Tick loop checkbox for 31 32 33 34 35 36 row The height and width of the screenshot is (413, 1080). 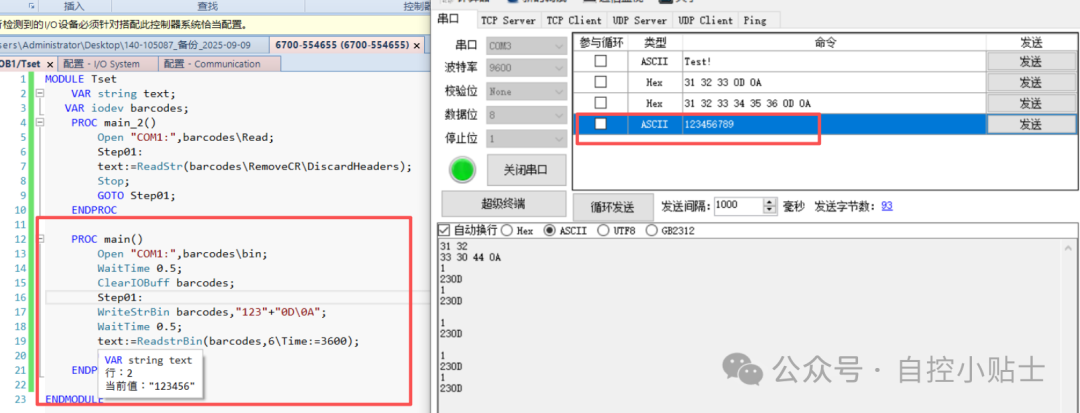601,103
